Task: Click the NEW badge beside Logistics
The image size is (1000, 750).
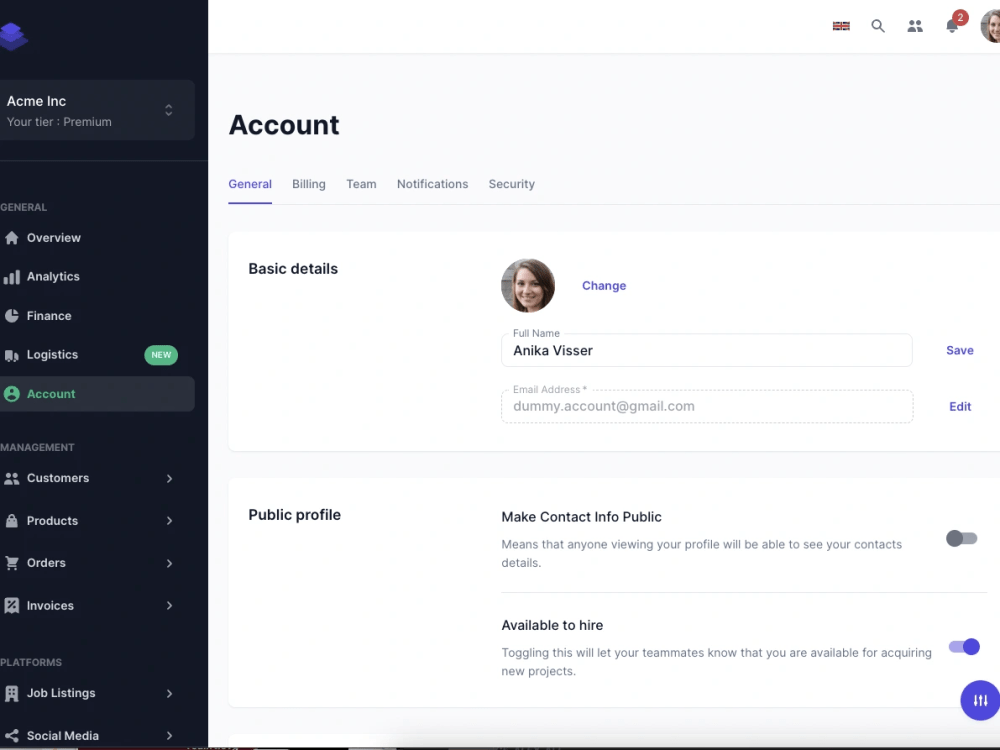Action: [161, 355]
